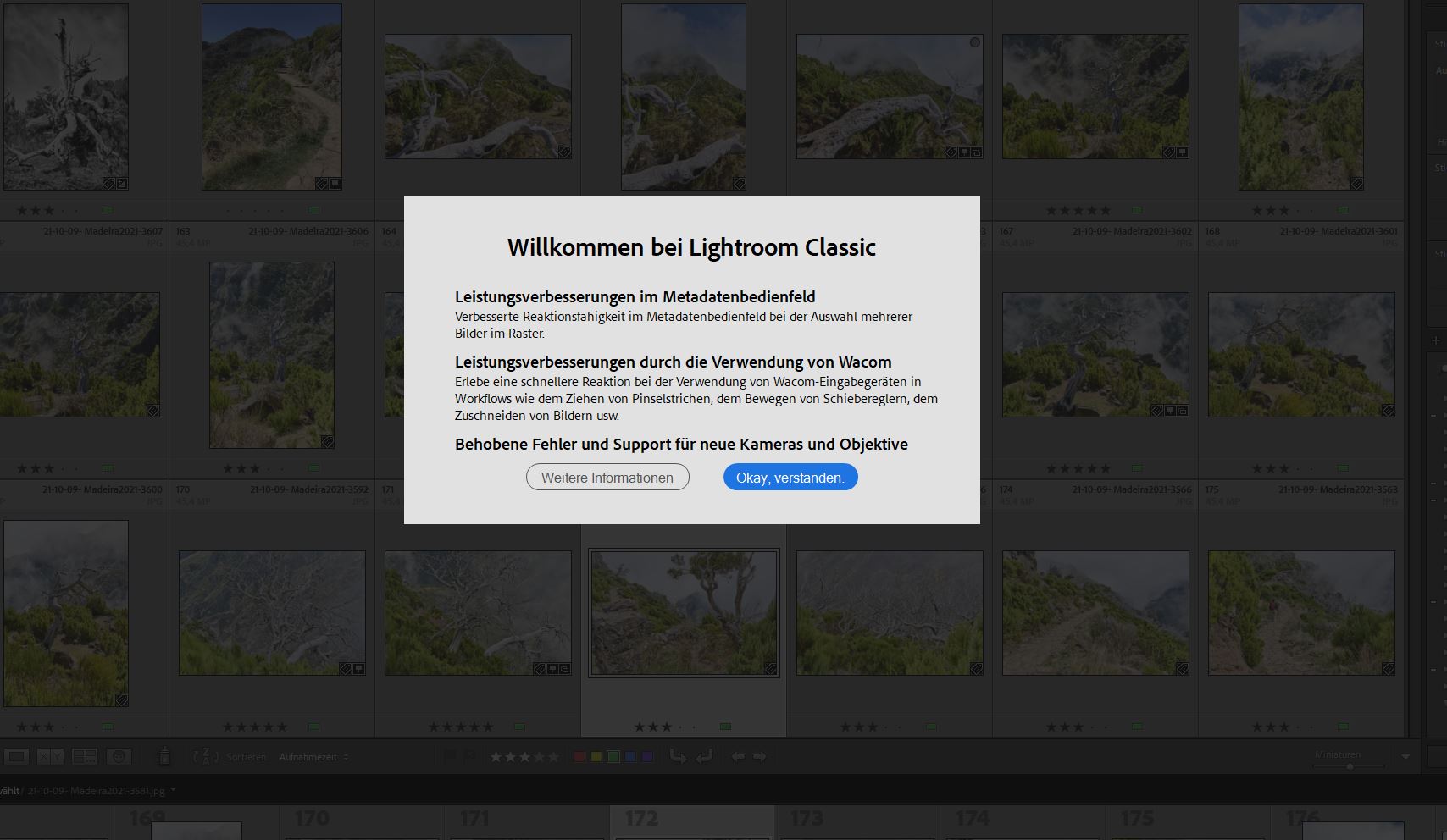1447x840 pixels.
Task: Click badge on thumbnail 175 corner
Action: pos(1388,668)
